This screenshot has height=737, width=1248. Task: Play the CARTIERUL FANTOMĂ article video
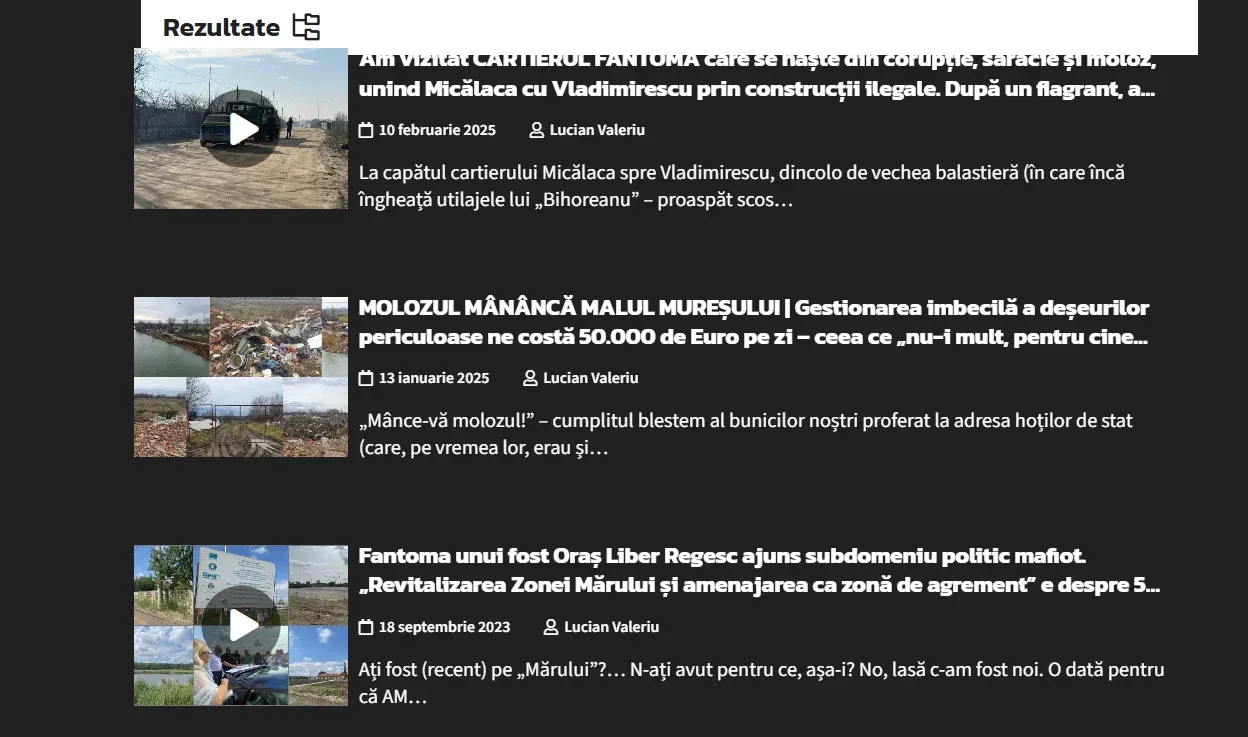pos(241,129)
